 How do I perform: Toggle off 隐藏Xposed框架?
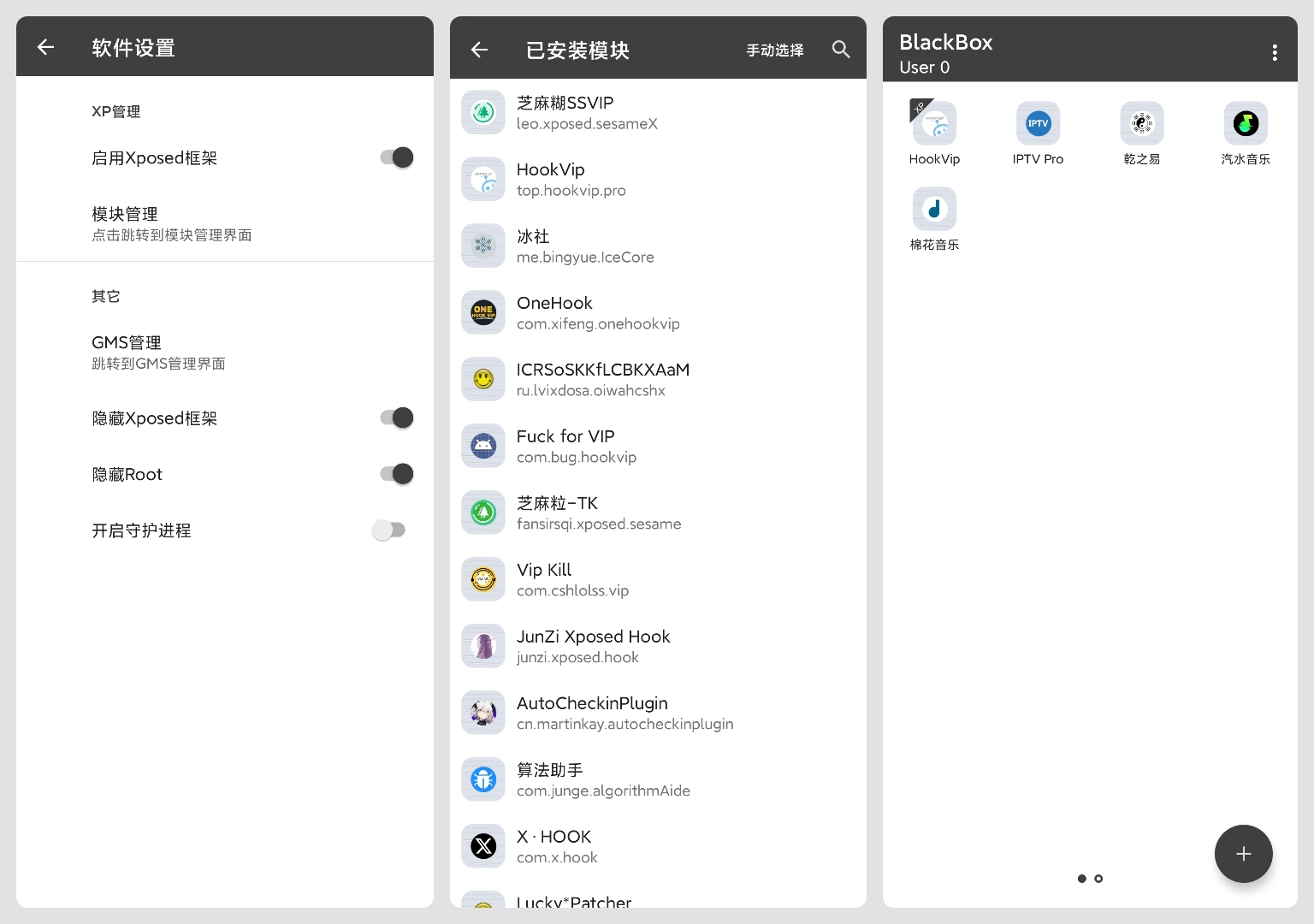[394, 418]
